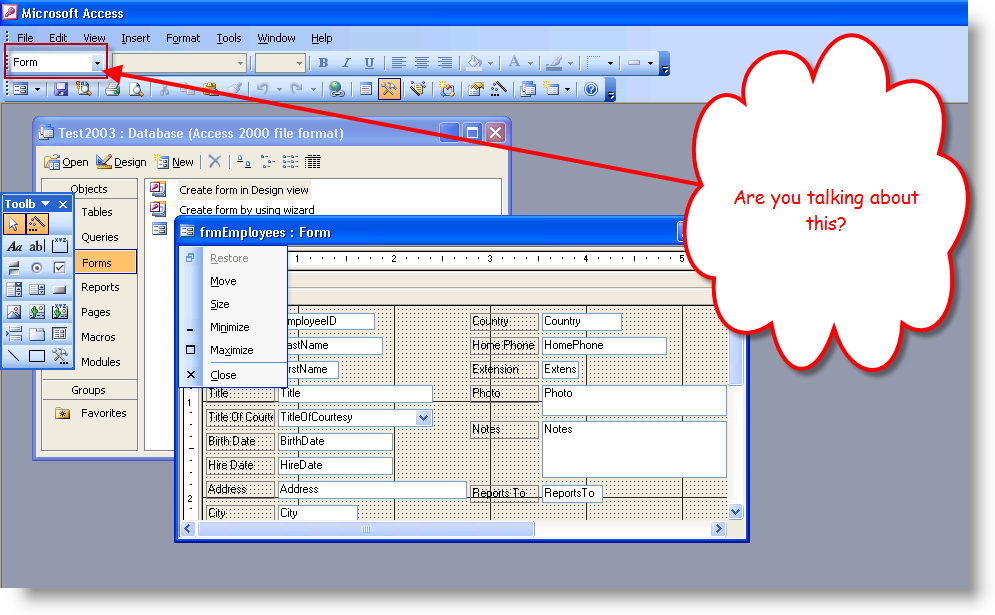Open the Field List from toolbar
Screen dimensions: 995x615
point(366,89)
